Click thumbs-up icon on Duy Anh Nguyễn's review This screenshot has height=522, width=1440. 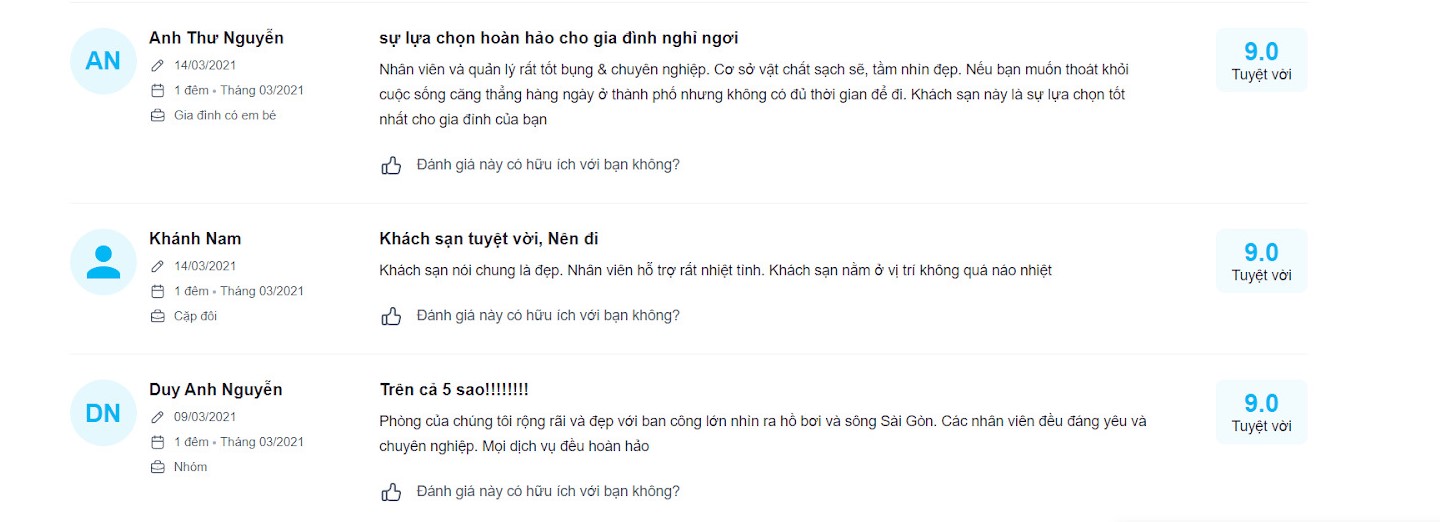pos(391,492)
